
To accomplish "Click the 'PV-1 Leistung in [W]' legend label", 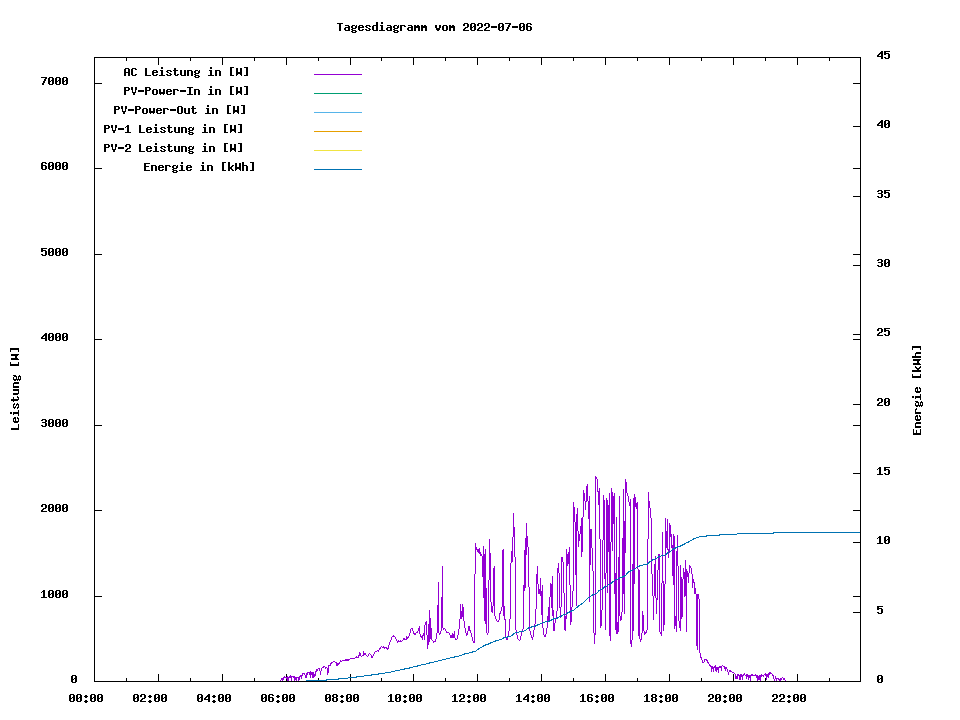I will 173,129.
